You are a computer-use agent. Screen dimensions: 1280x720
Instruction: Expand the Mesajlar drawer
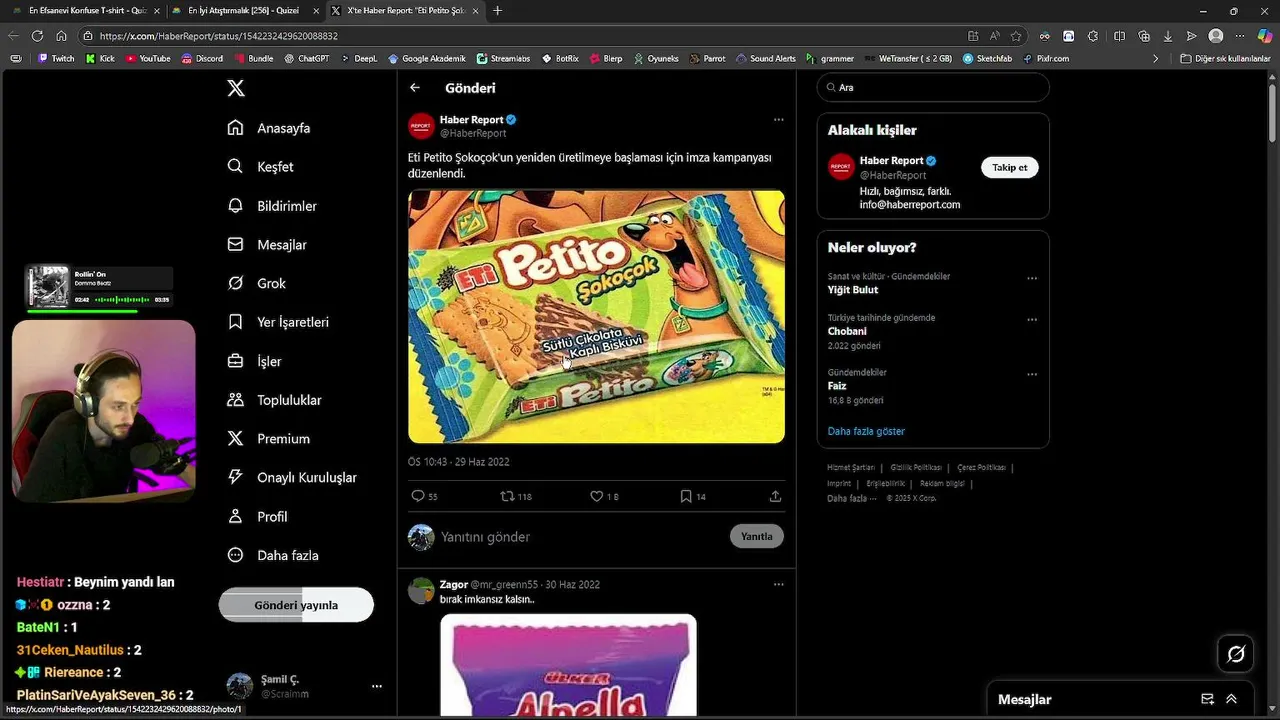pos(1231,699)
